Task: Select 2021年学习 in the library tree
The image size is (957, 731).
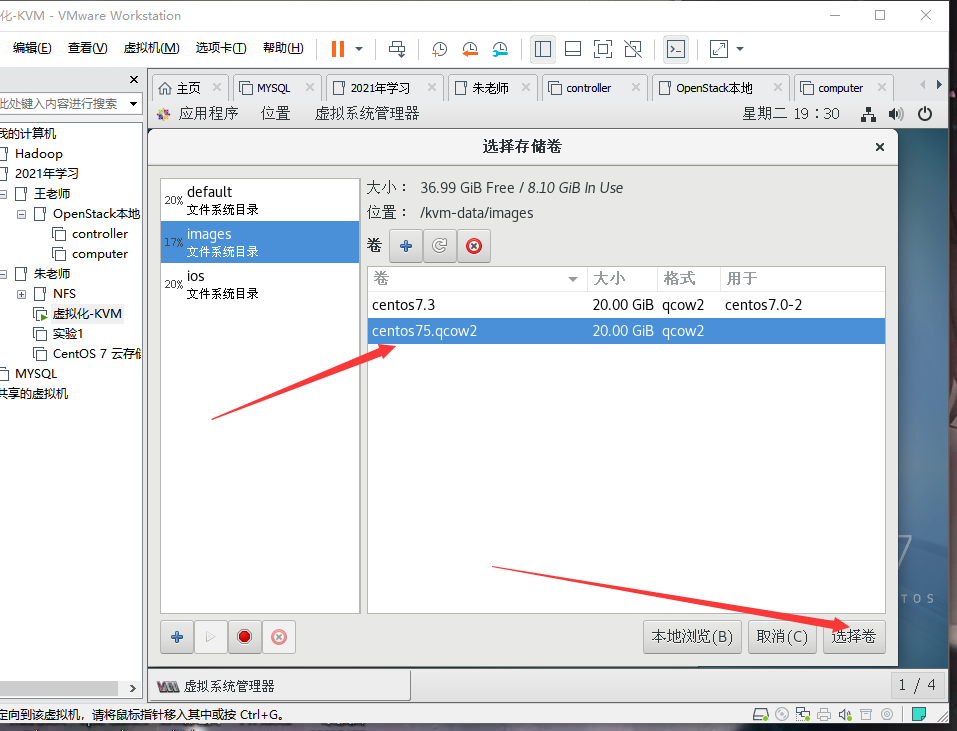Action: pyautogui.click(x=46, y=174)
